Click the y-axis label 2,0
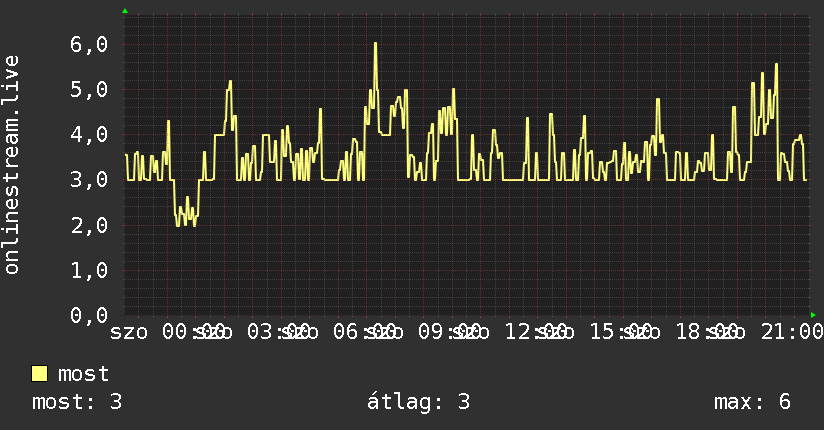Image resolution: width=824 pixels, height=430 pixels. coord(89,226)
